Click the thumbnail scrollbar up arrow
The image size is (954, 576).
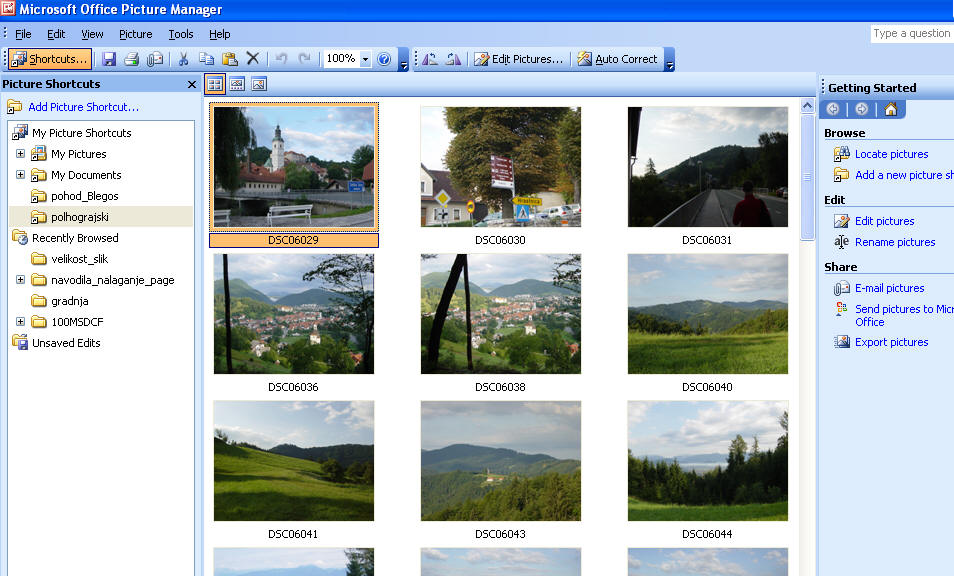[x=807, y=105]
